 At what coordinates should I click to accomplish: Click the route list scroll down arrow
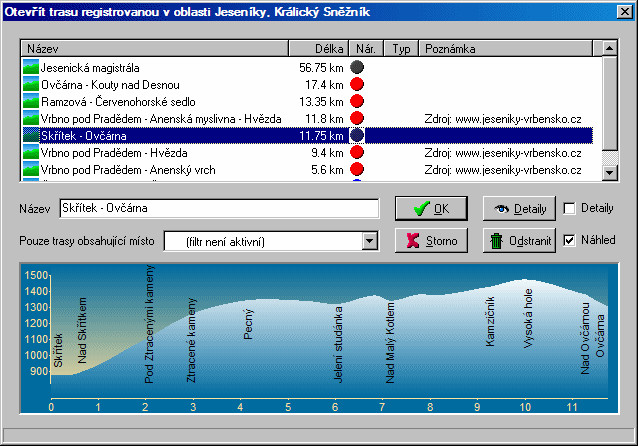coord(610,173)
